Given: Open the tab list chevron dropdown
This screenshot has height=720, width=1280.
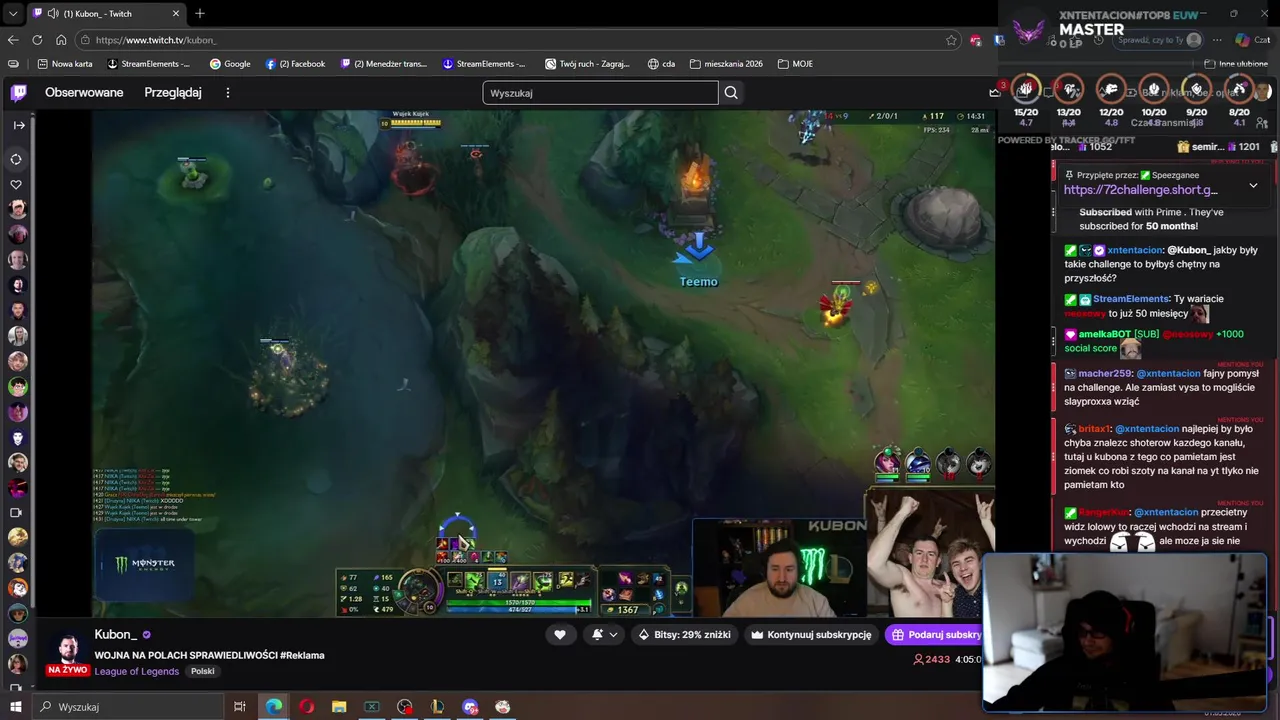Looking at the screenshot, I should pyautogui.click(x=12, y=13).
